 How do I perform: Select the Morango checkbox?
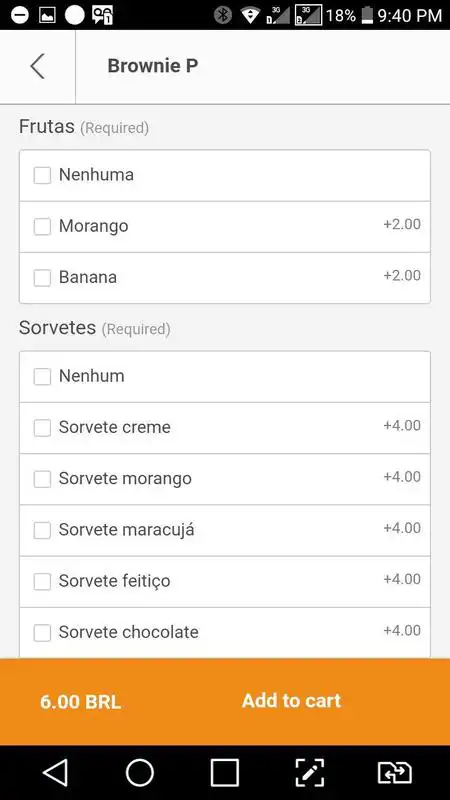(x=42, y=227)
